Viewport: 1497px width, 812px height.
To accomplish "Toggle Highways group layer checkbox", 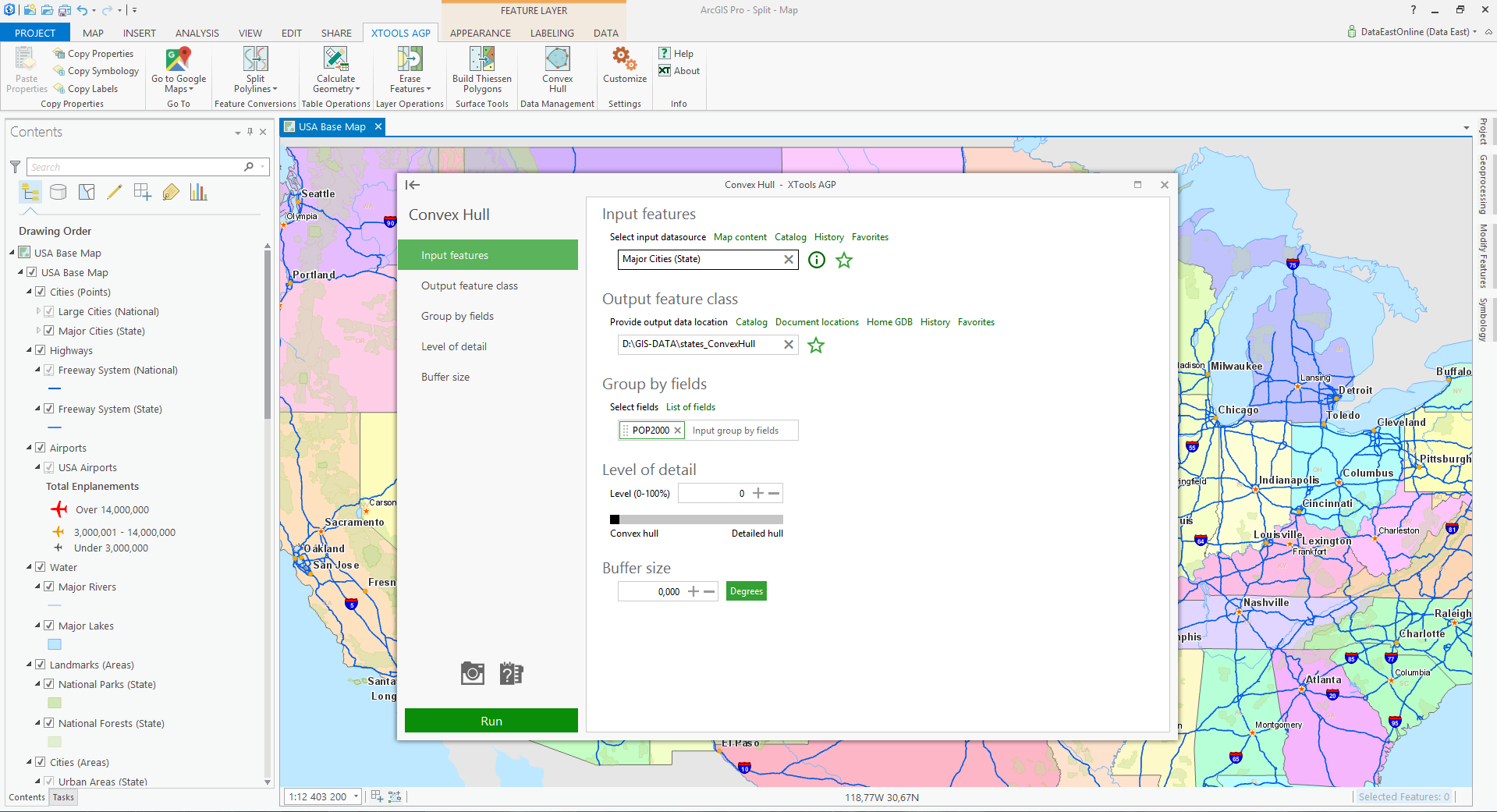I will [x=41, y=350].
